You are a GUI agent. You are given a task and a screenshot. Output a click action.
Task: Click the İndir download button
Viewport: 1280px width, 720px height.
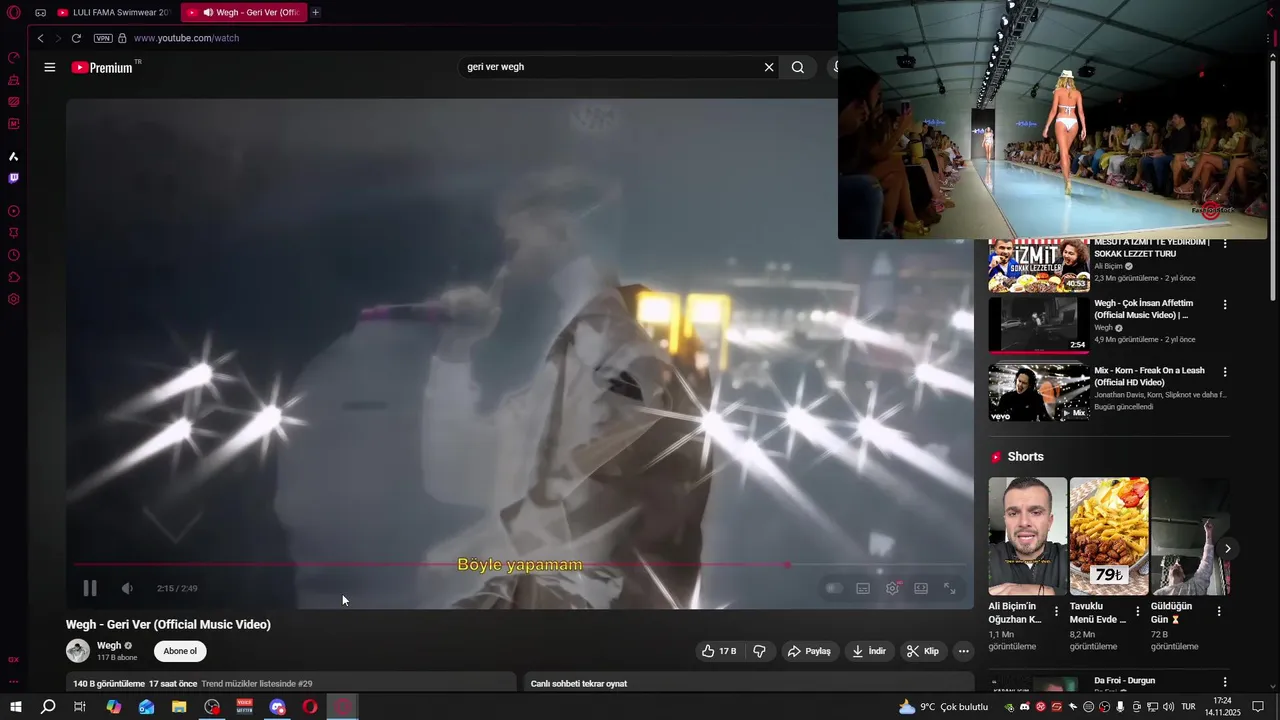869,651
